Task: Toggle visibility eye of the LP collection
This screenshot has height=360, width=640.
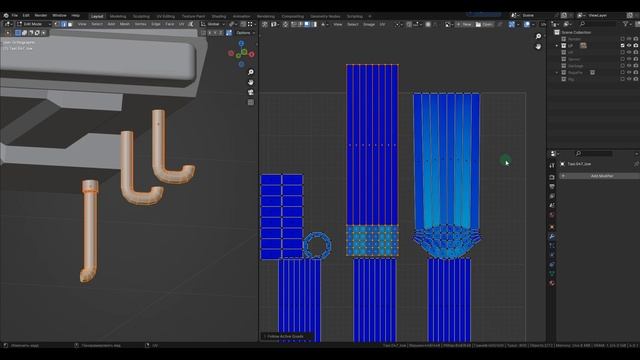Action: click(629, 45)
